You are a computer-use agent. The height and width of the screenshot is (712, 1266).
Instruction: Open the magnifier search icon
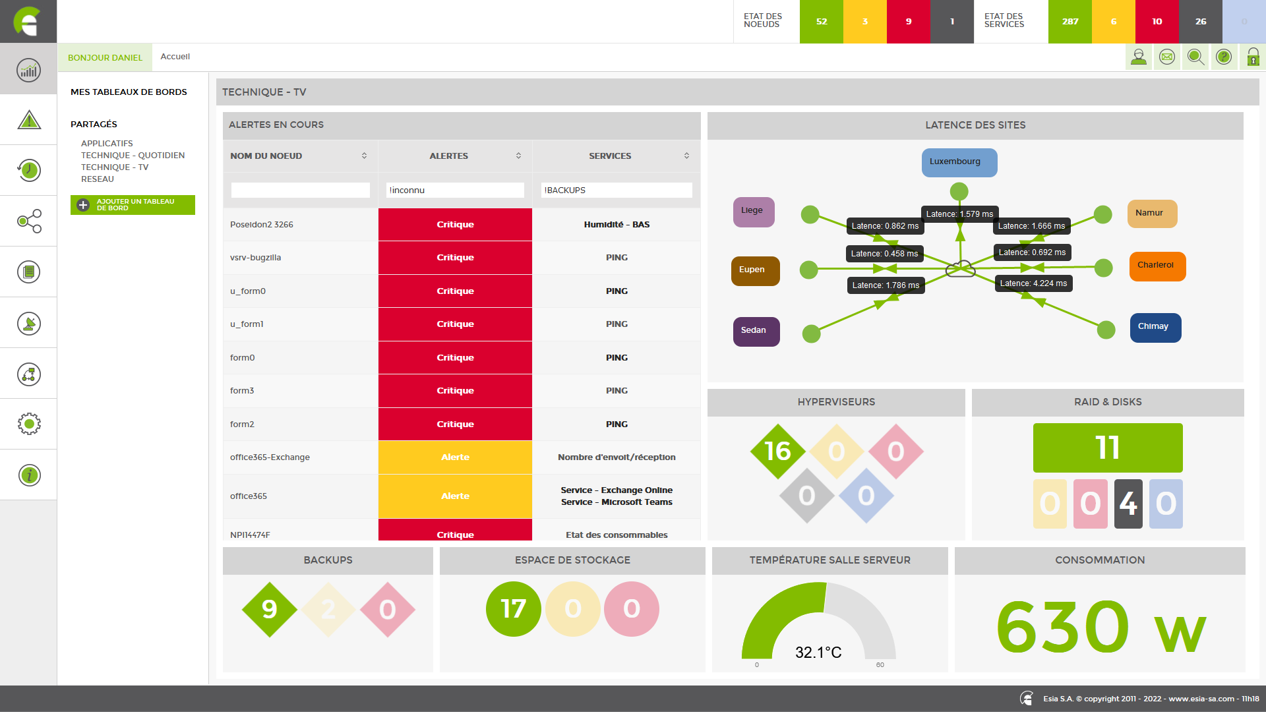[x=1195, y=57]
